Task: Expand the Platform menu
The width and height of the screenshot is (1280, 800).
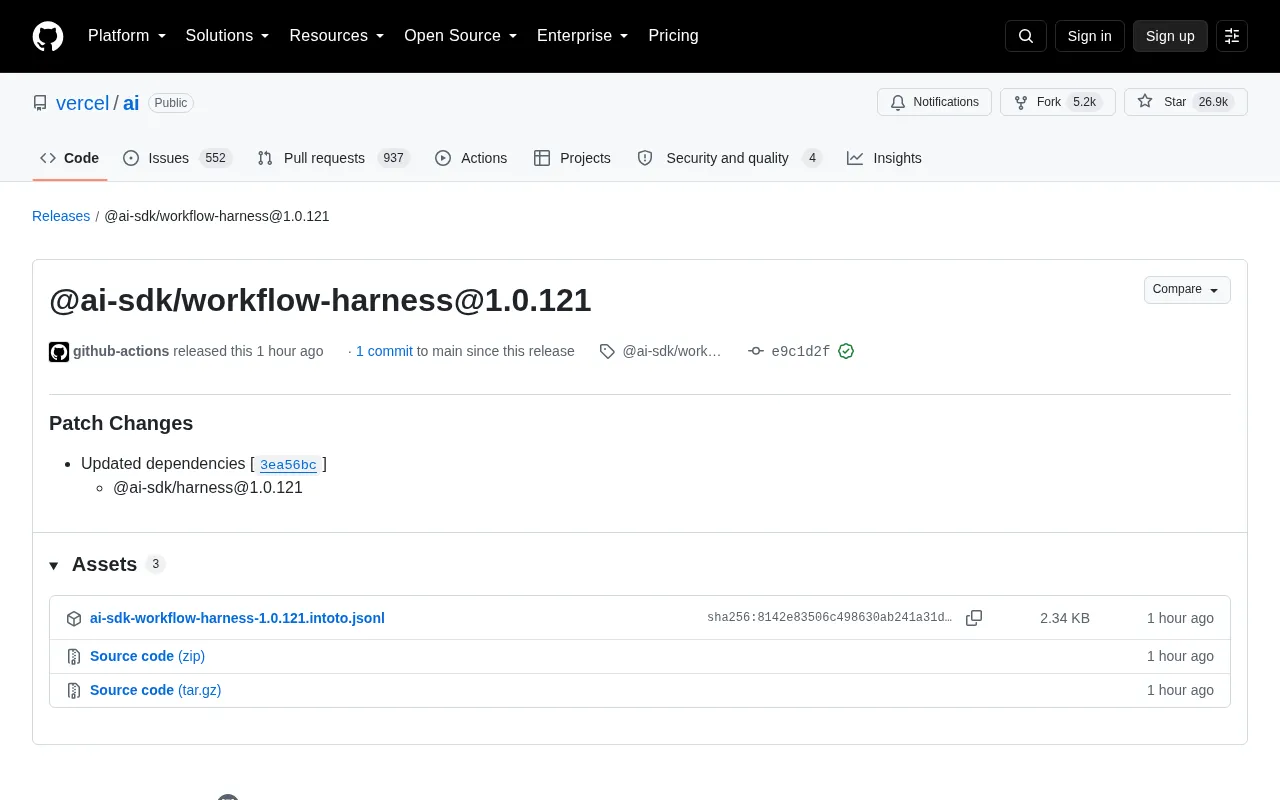Action: coord(127,36)
